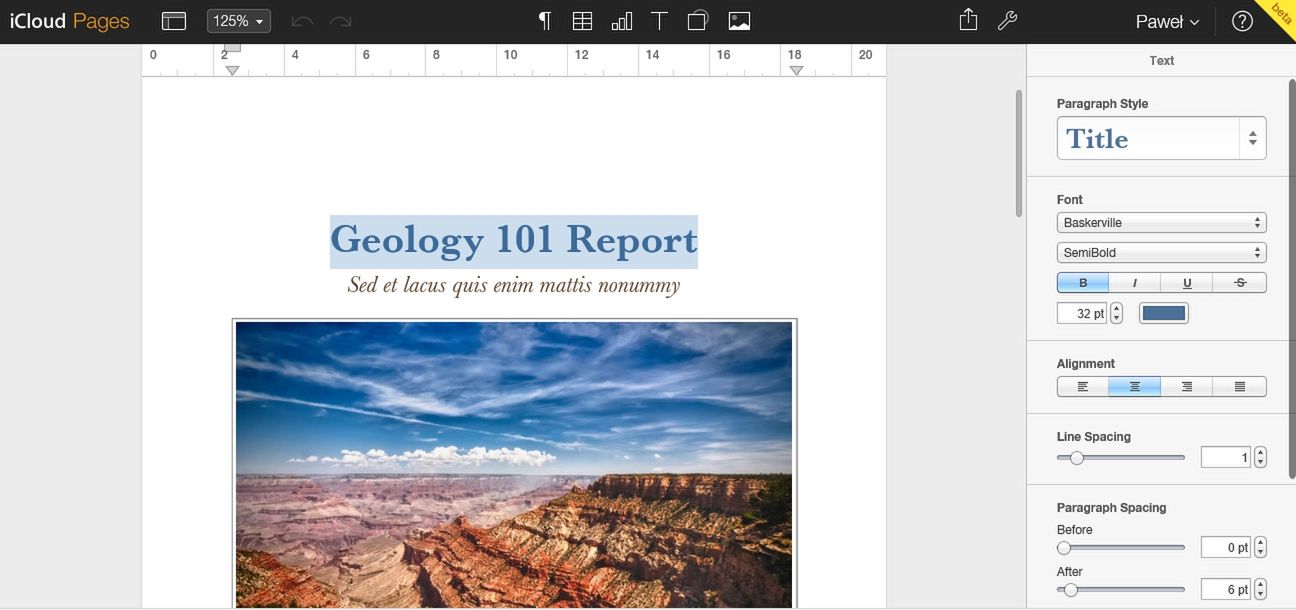Insert a chart from the toolbar
The width and height of the screenshot is (1296, 610).
click(621, 21)
